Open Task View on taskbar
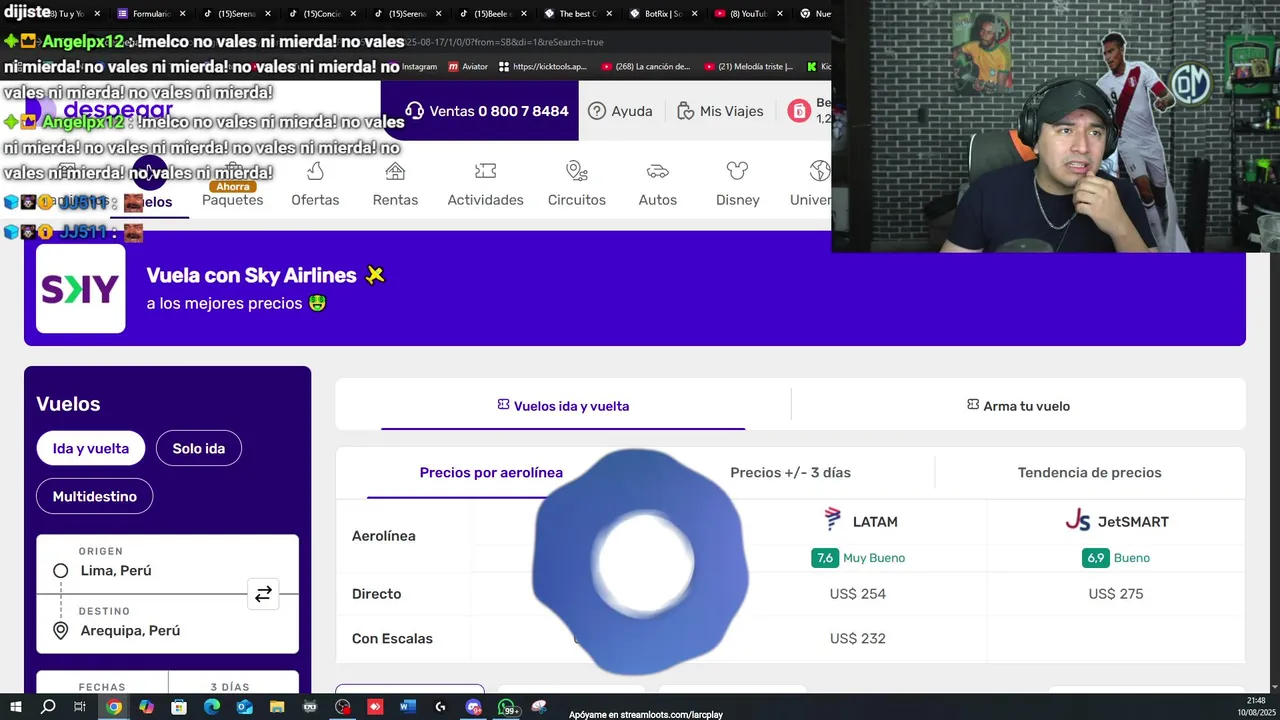 coord(80,707)
